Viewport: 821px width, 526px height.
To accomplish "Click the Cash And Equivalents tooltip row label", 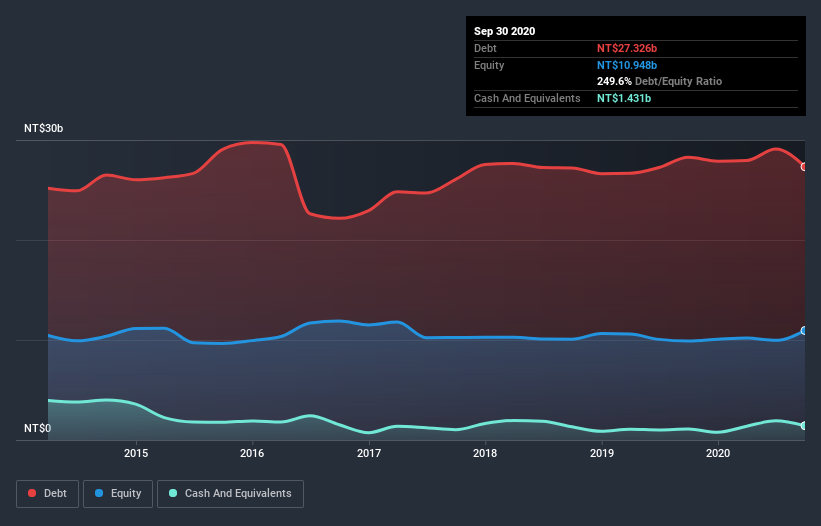I will pos(527,98).
